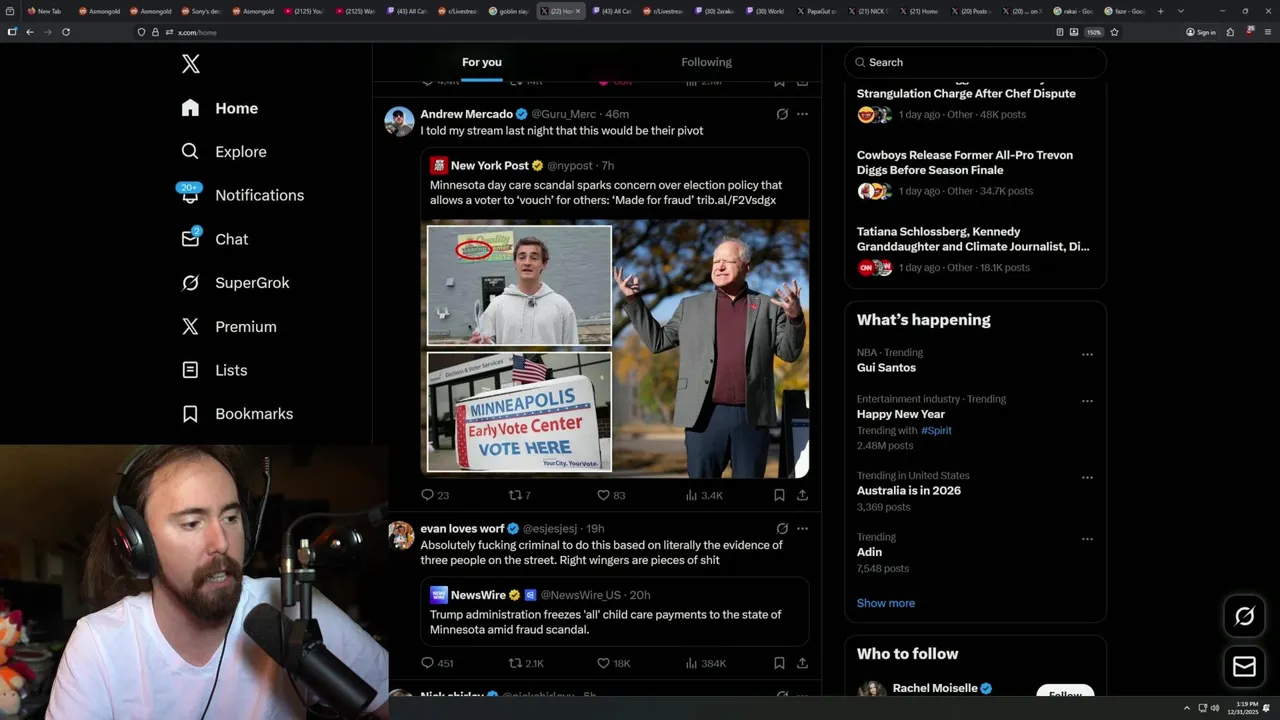This screenshot has width=1280, height=720.
Task: Open evan loves worf's avatar
Action: tap(400, 535)
